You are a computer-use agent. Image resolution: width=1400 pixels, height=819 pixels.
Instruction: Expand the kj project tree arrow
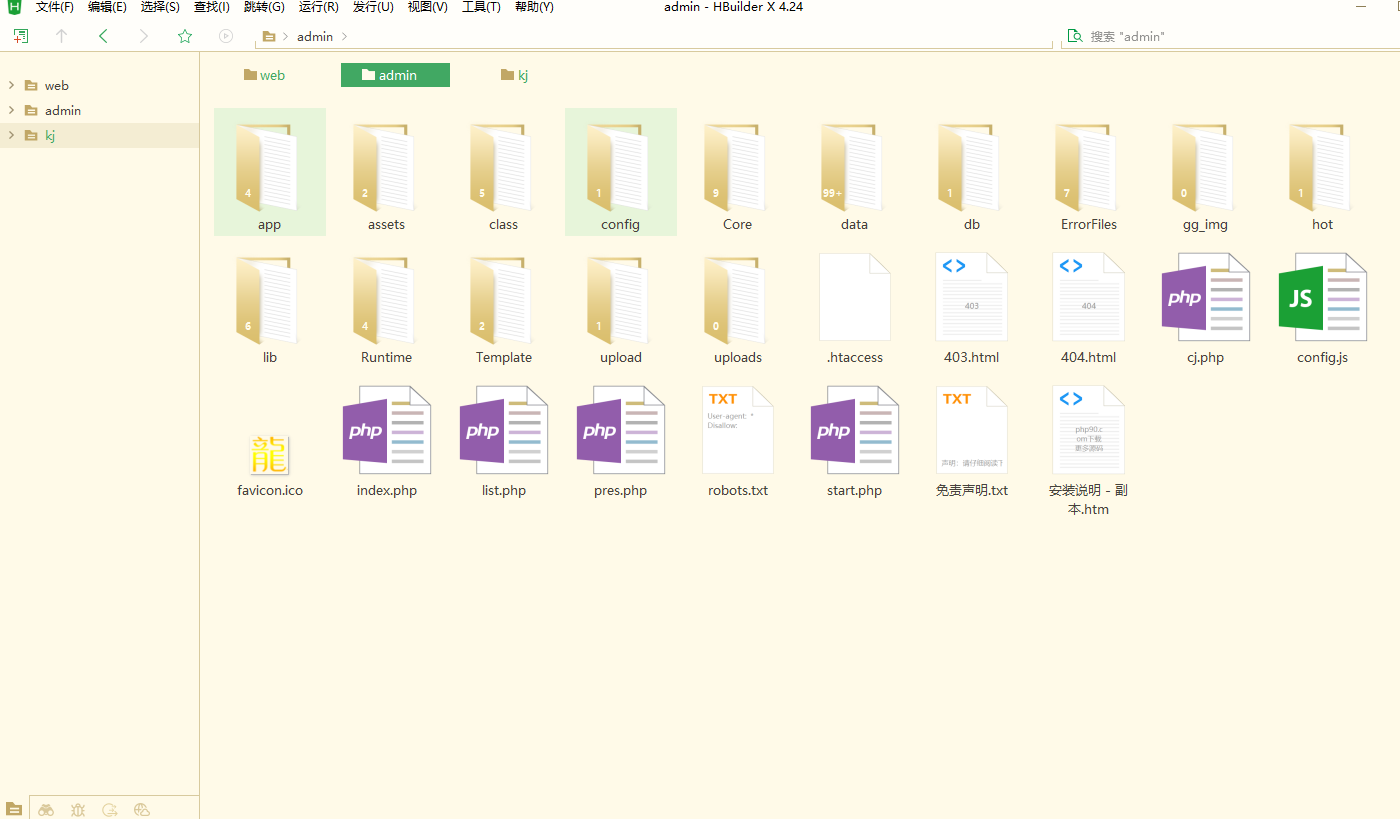tap(11, 135)
